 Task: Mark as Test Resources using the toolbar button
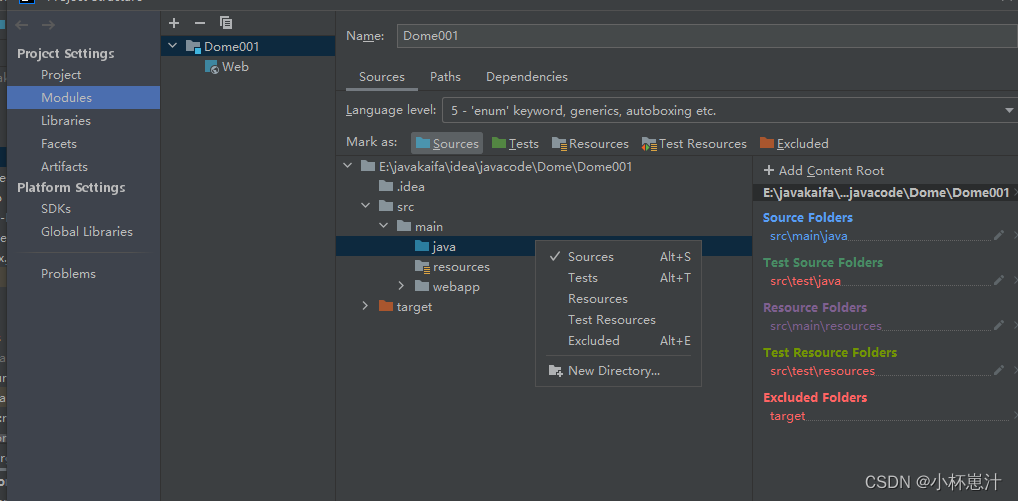pyautogui.click(x=694, y=143)
